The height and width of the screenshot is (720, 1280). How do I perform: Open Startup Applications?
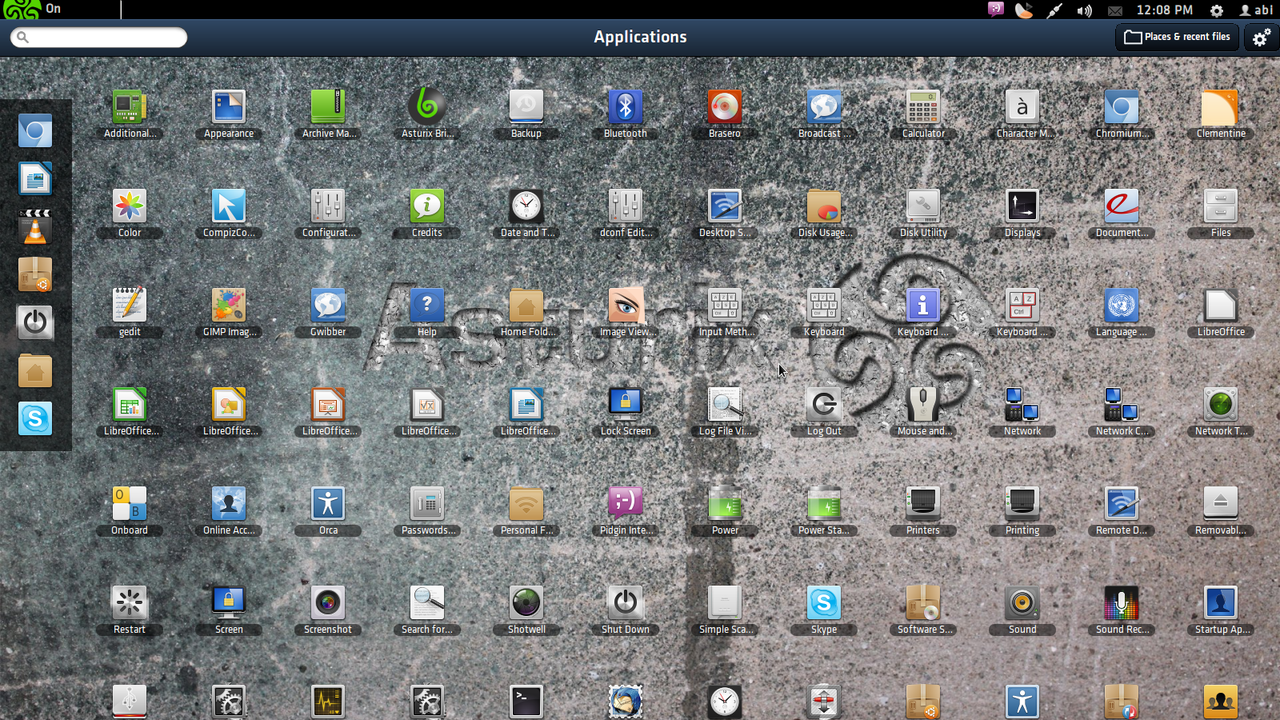click(1220, 602)
